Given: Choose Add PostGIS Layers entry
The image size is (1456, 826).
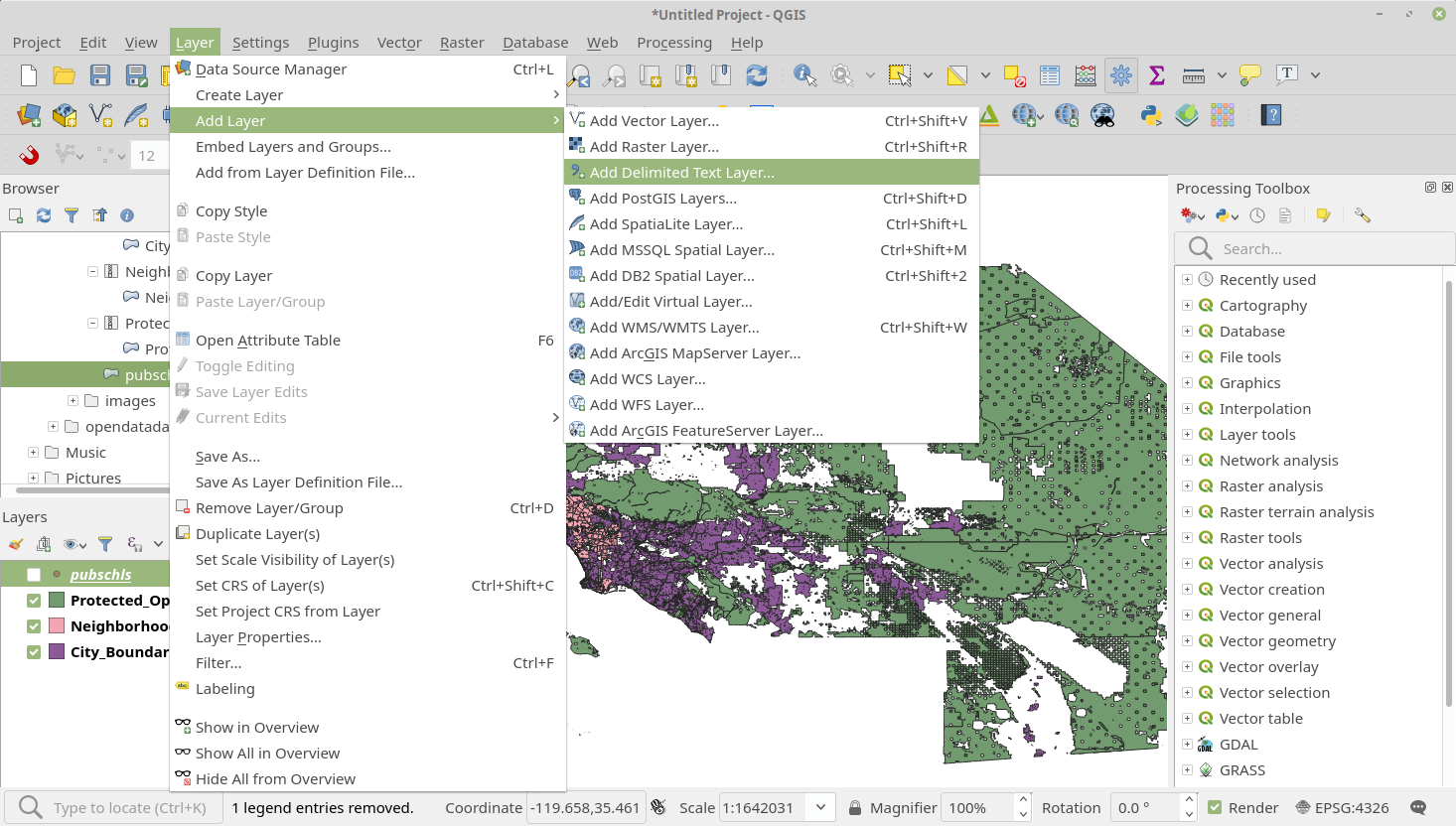Looking at the screenshot, I should (772, 199).
